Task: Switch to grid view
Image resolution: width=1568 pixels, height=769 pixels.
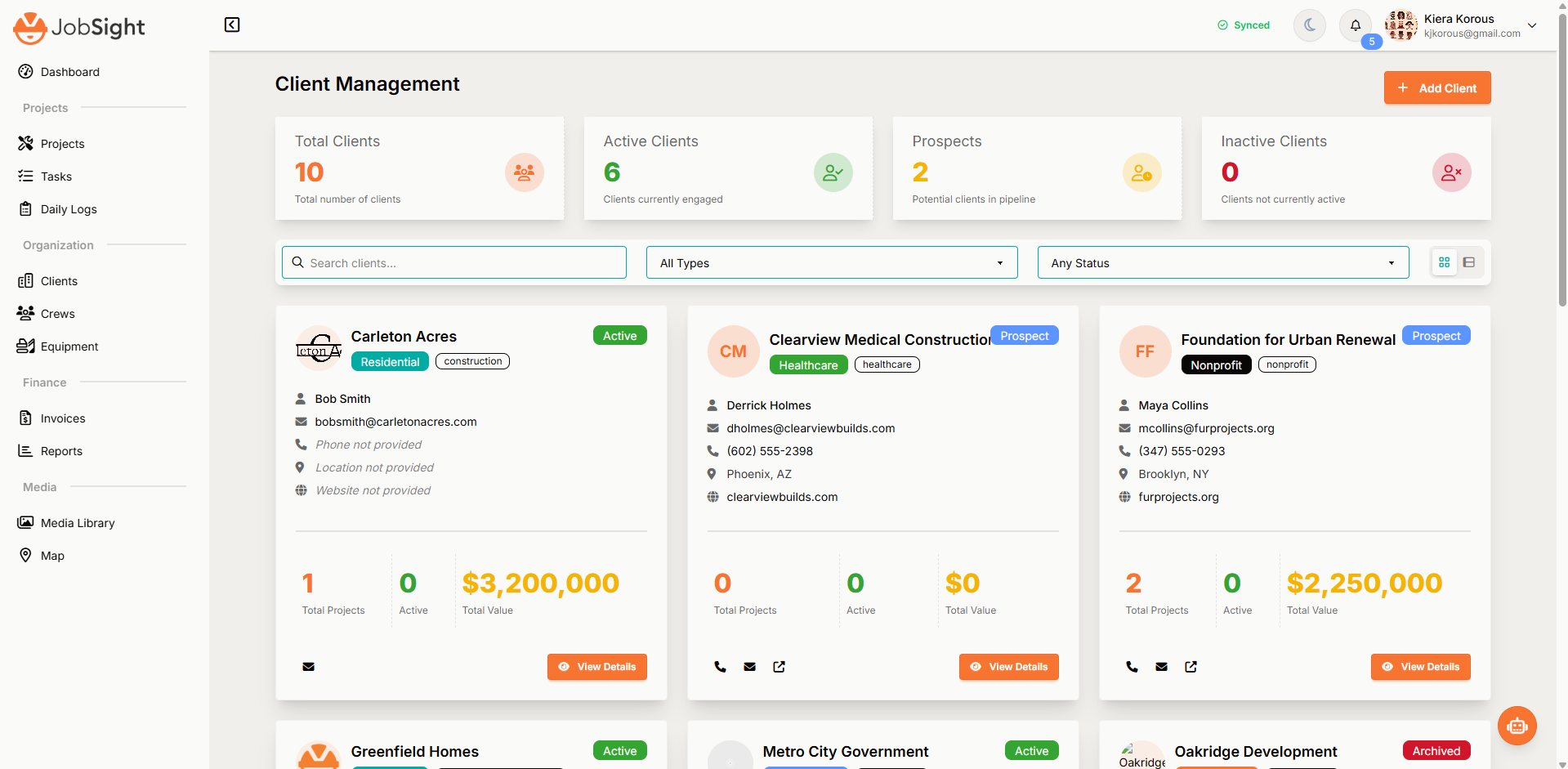Action: point(1445,262)
